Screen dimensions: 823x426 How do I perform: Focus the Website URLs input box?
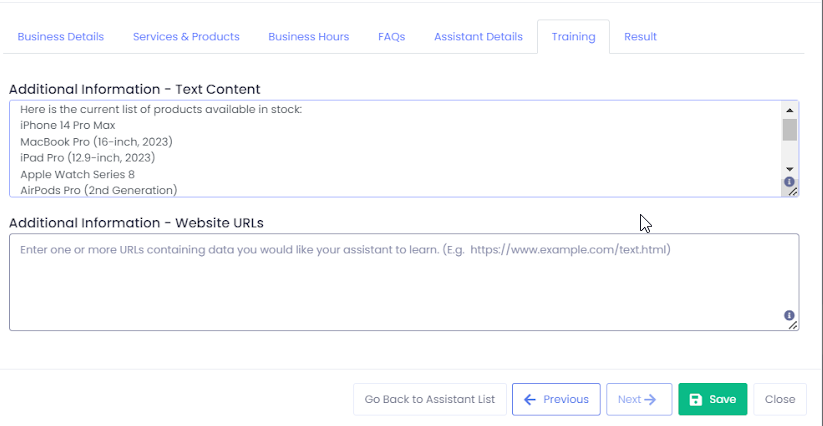[400, 285]
